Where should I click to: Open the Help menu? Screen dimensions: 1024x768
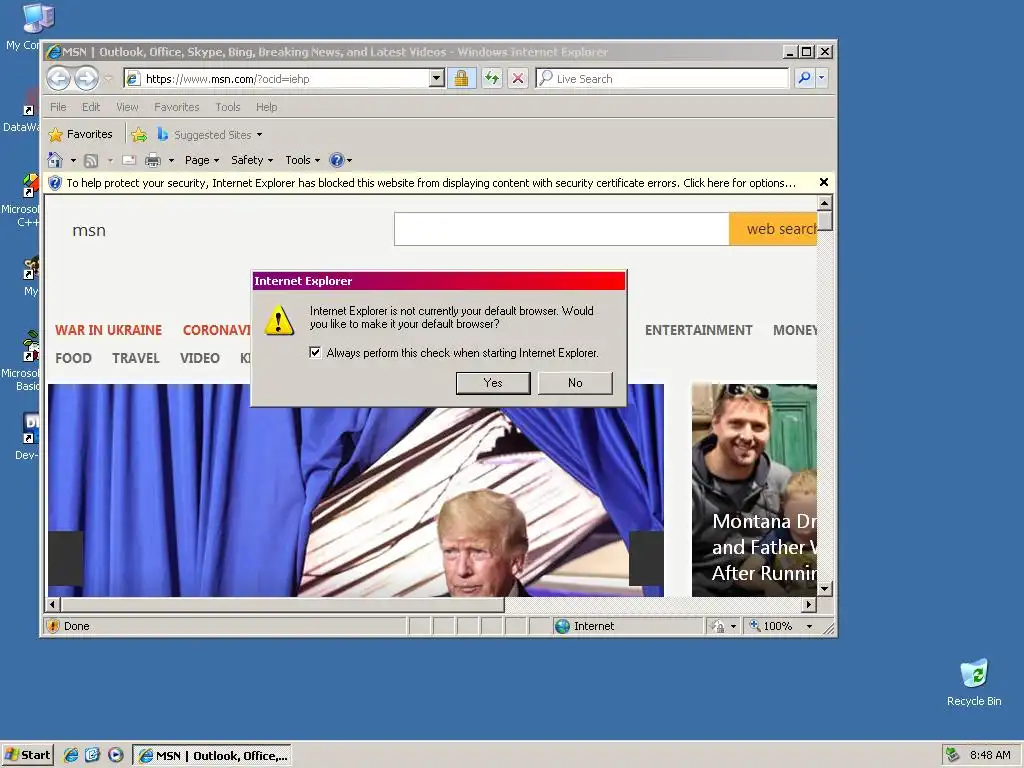(266, 107)
